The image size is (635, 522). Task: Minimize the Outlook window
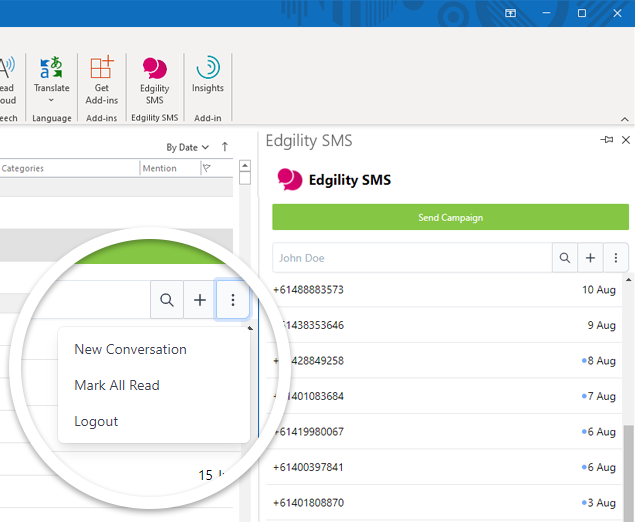[x=546, y=13]
